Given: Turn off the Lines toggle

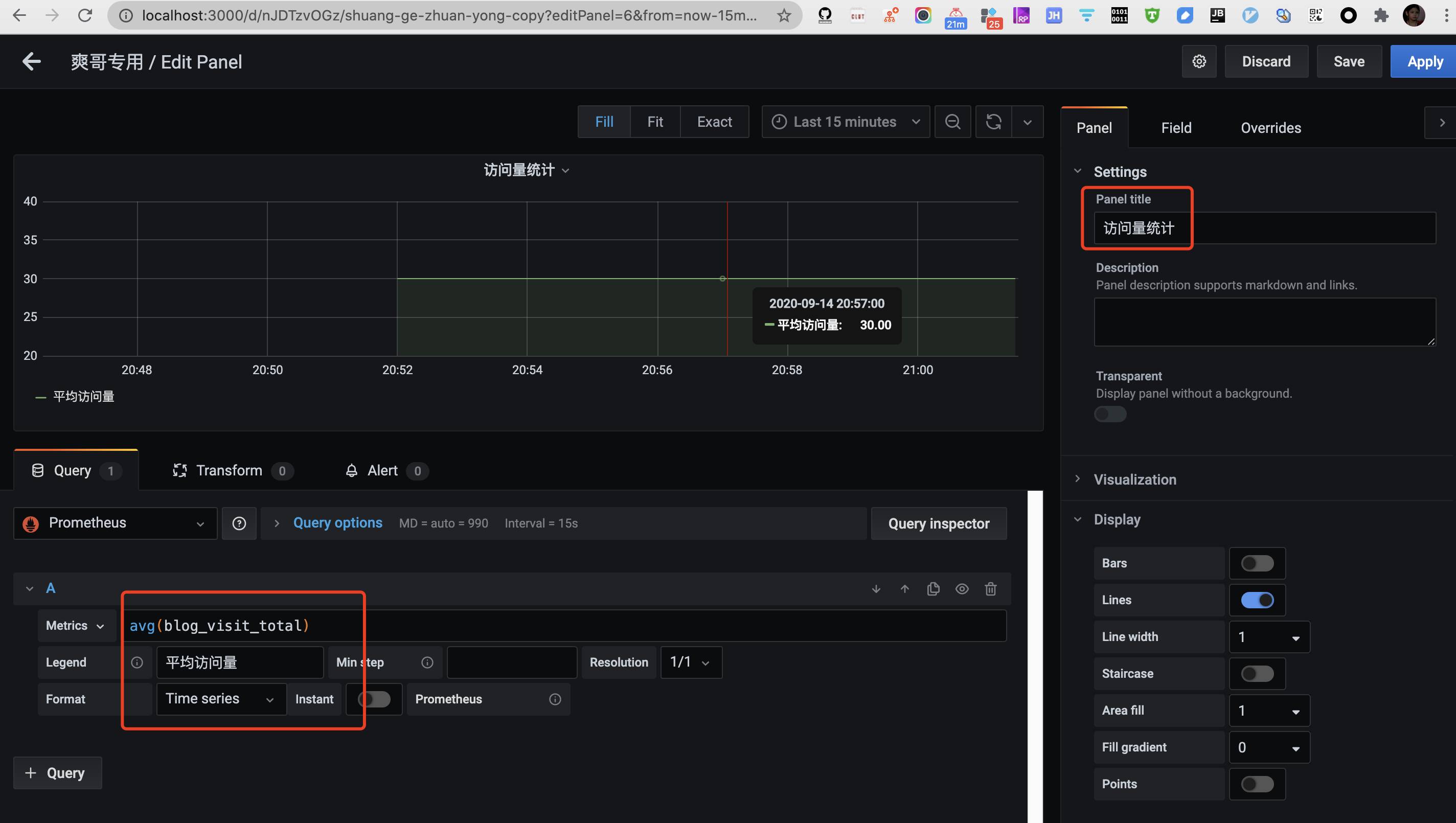Looking at the screenshot, I should pyautogui.click(x=1257, y=600).
